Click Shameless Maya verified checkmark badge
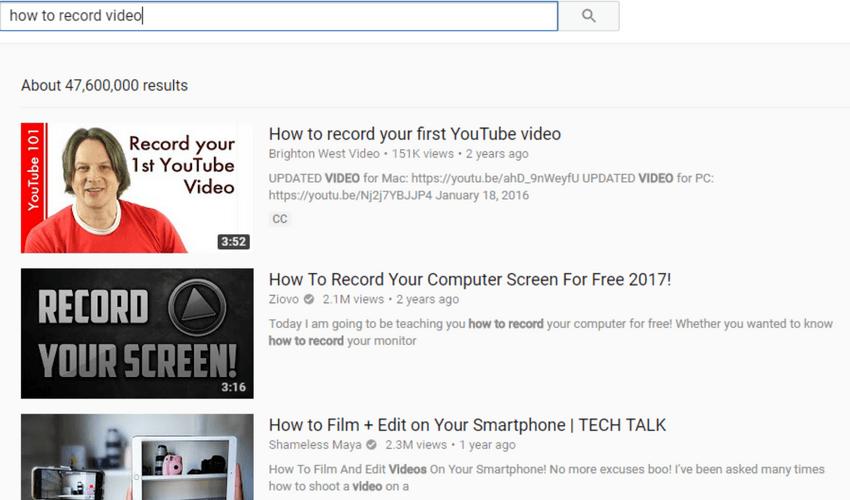 pos(371,445)
